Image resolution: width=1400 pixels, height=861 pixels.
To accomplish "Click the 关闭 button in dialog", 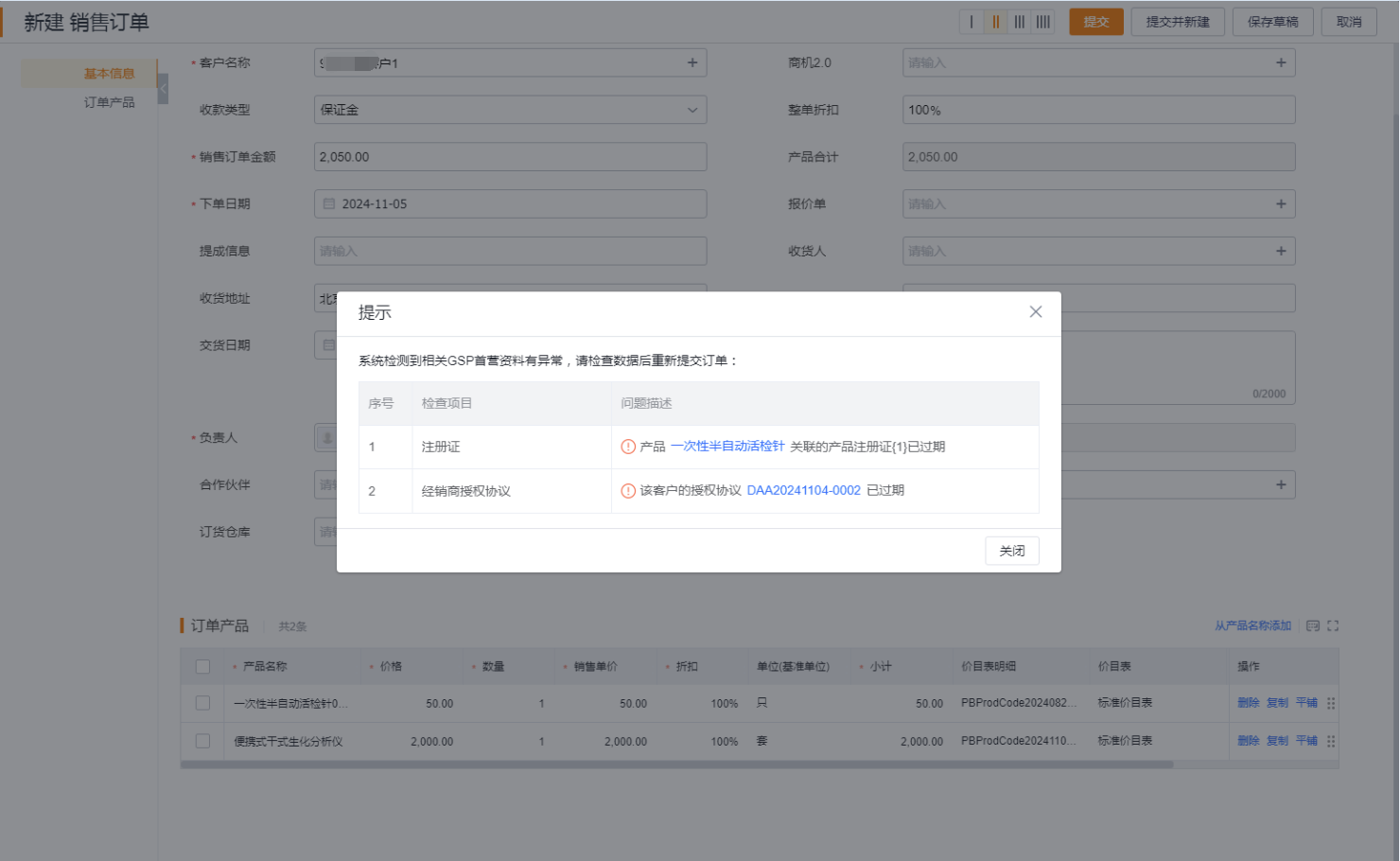I will [1012, 551].
